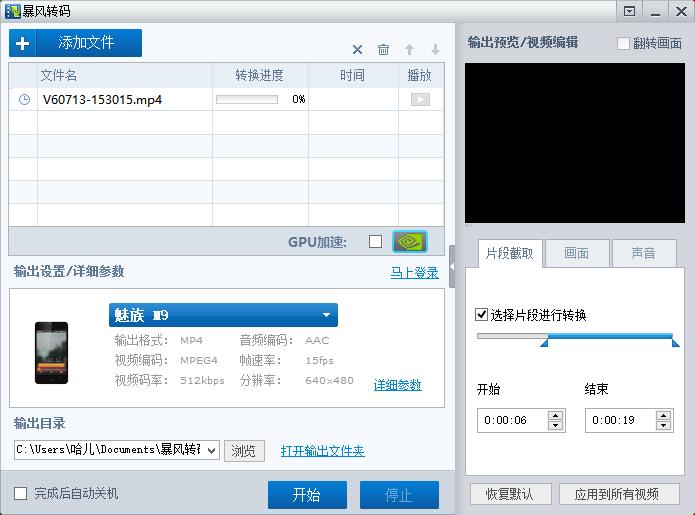This screenshot has height=515, width=695.
Task: Remove selected file with the X icon
Action: [357, 50]
